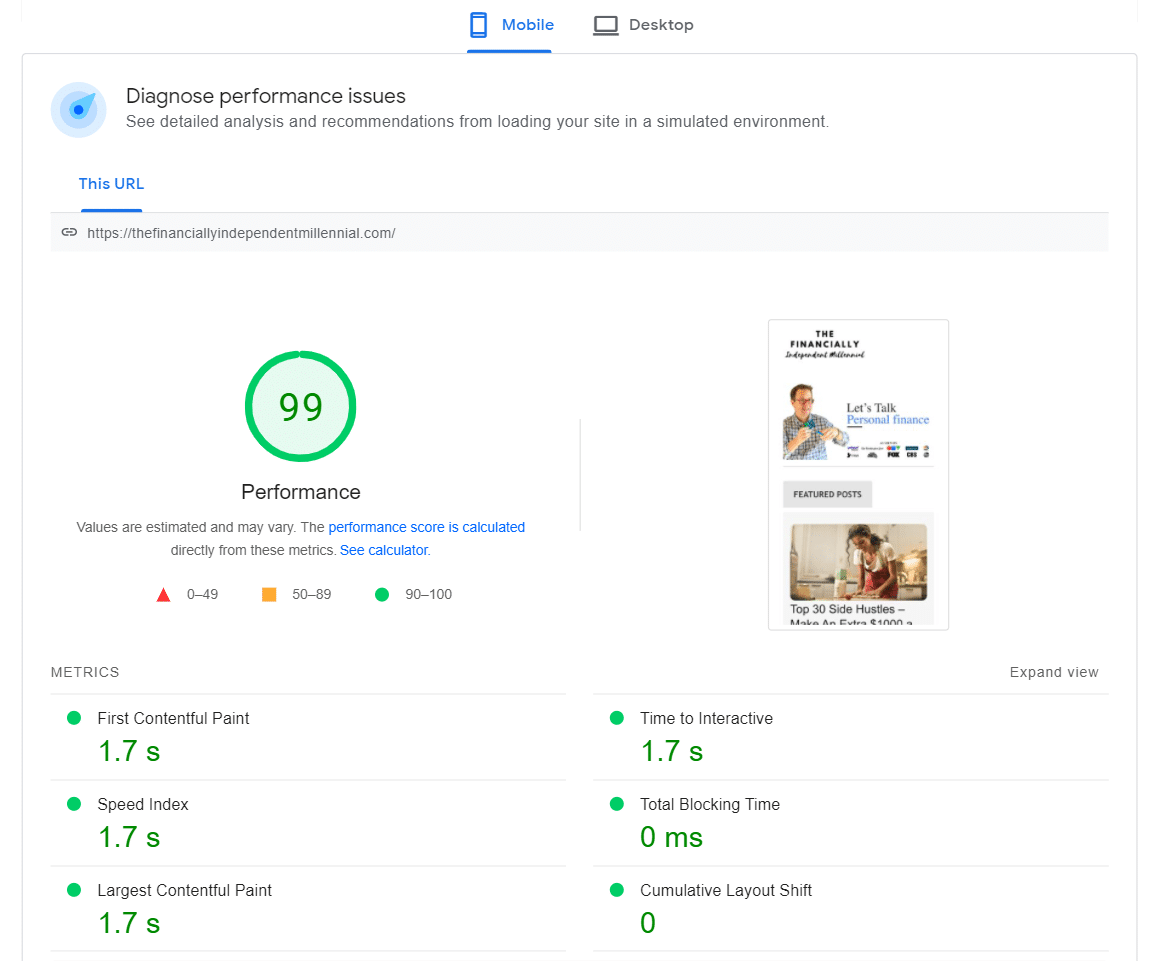Expand the metrics view with Expand view

point(1054,672)
